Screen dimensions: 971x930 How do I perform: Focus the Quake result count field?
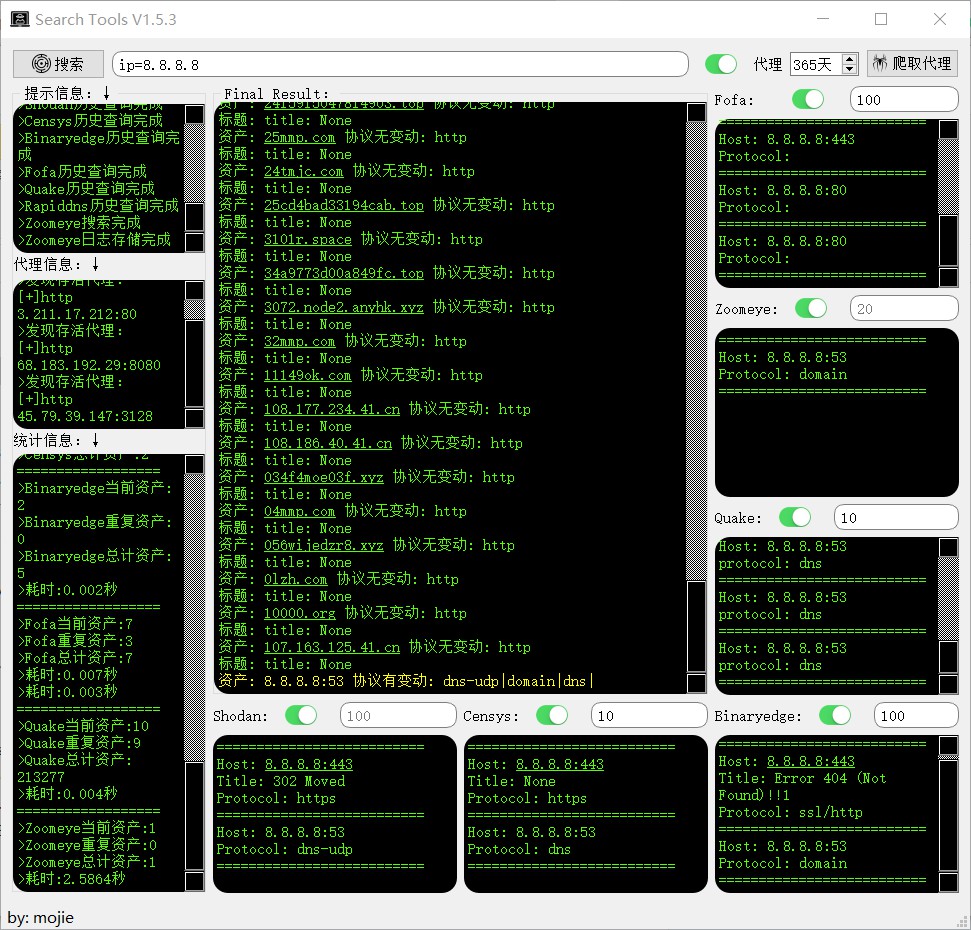(x=895, y=517)
